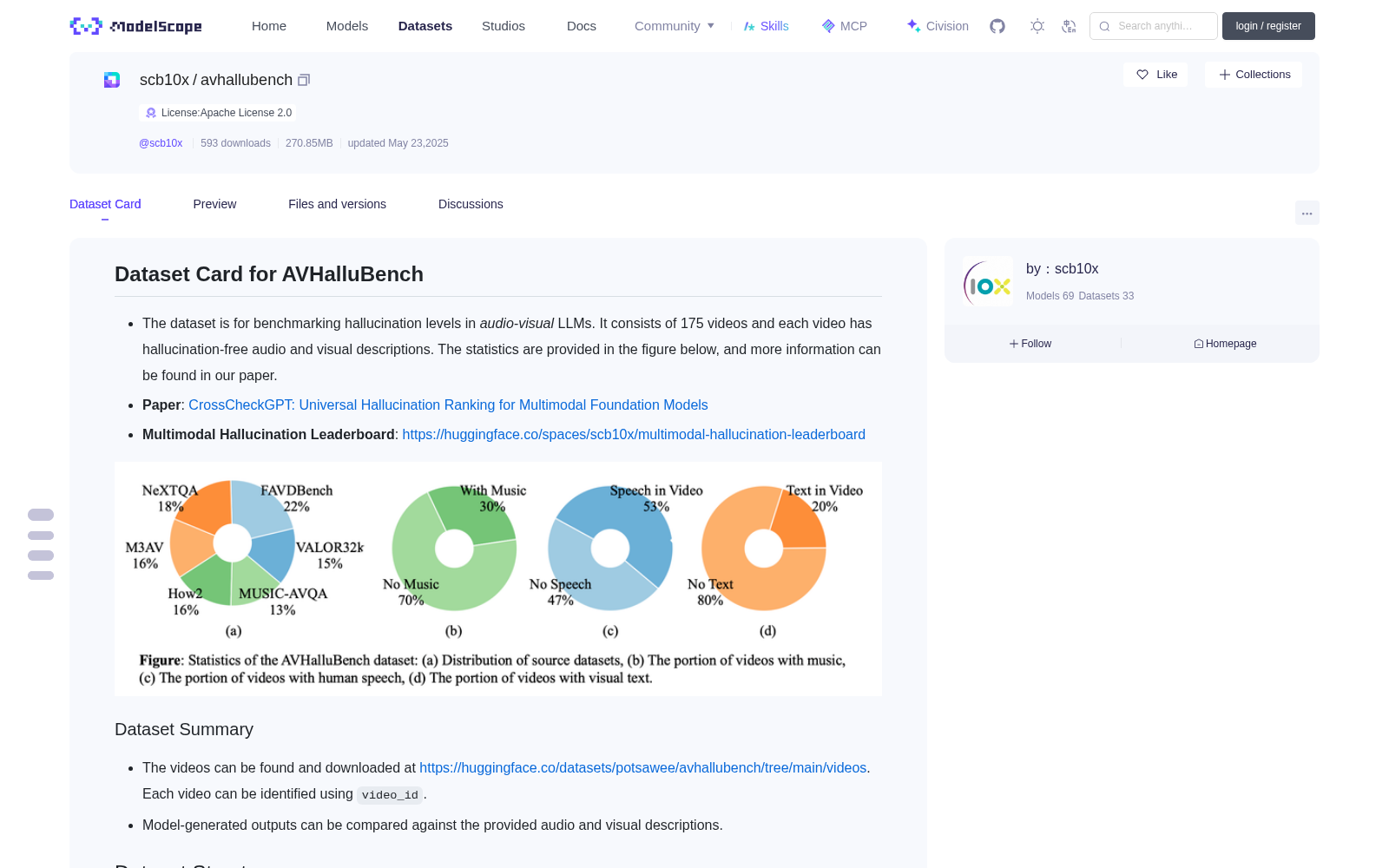This screenshot has height=868, width=1389.
Task: Open the @scb10x author link
Action: 161,143
